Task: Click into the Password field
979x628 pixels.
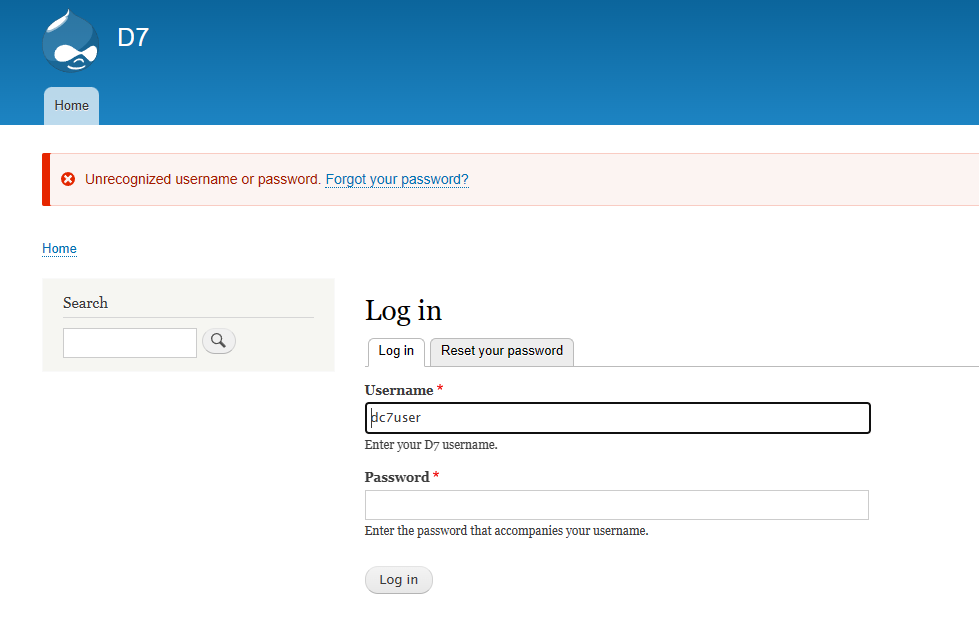Action: [616, 505]
